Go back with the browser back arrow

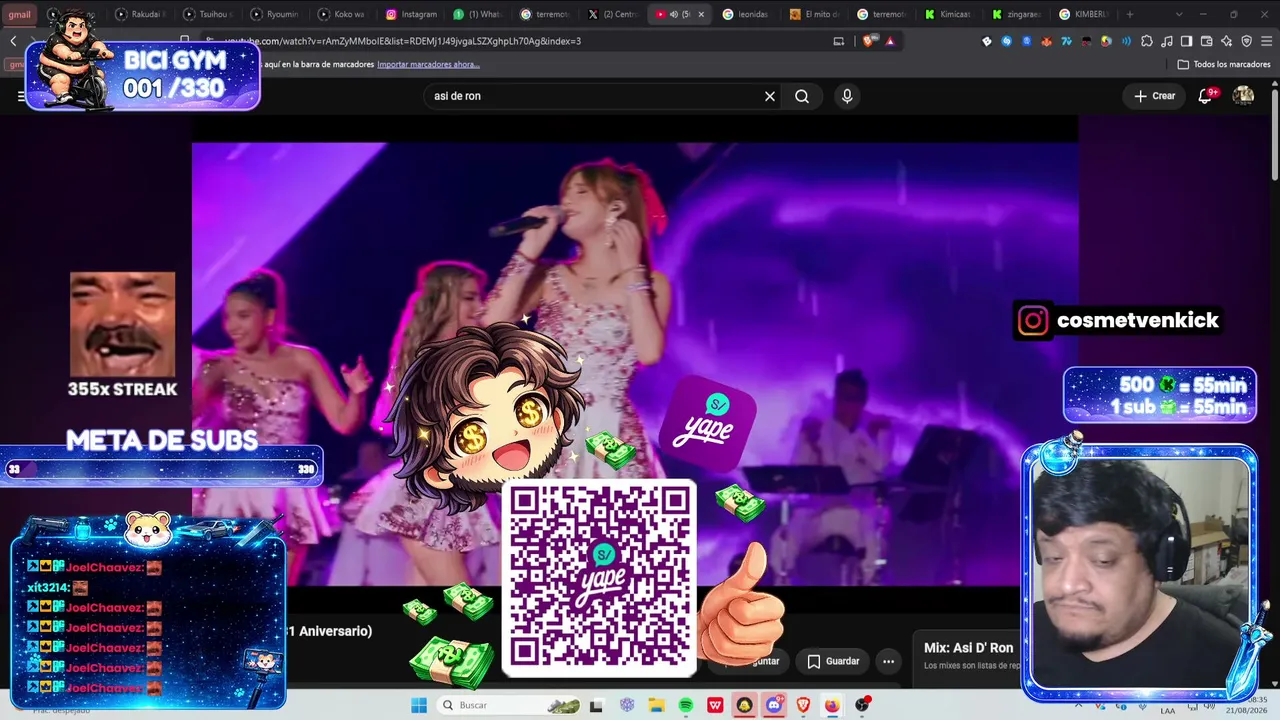pyautogui.click(x=13, y=41)
